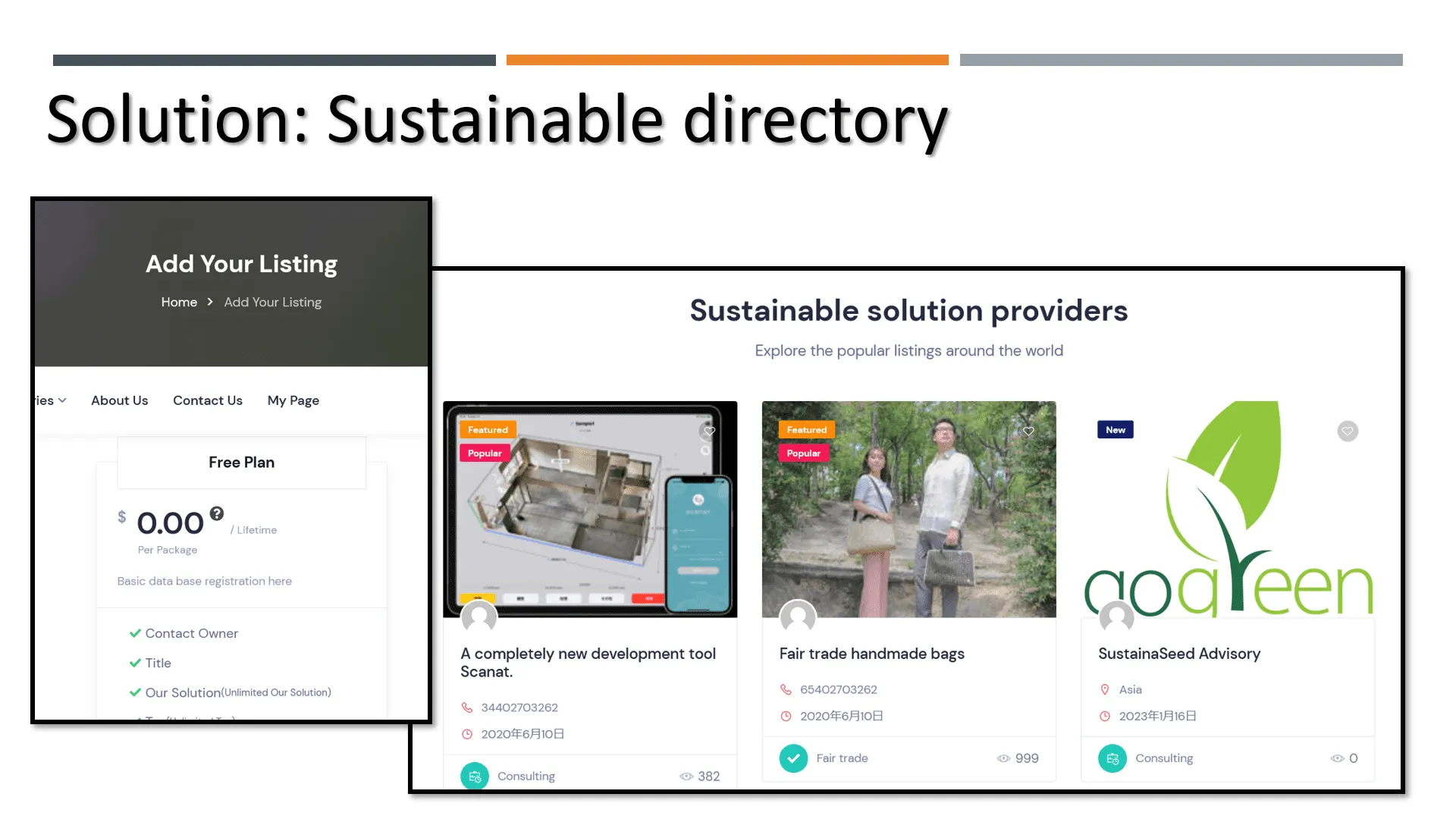The image size is (1456, 819).
Task: Click the breadcrumb chevron after Home
Action: point(210,302)
